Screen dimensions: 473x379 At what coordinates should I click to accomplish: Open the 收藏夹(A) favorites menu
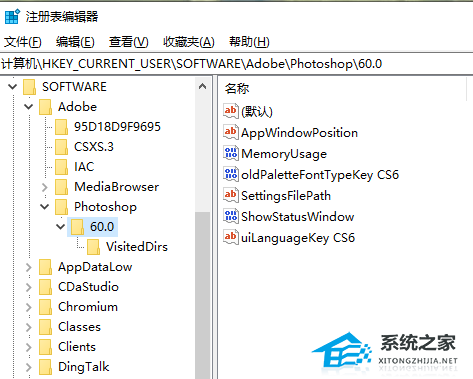click(x=189, y=42)
